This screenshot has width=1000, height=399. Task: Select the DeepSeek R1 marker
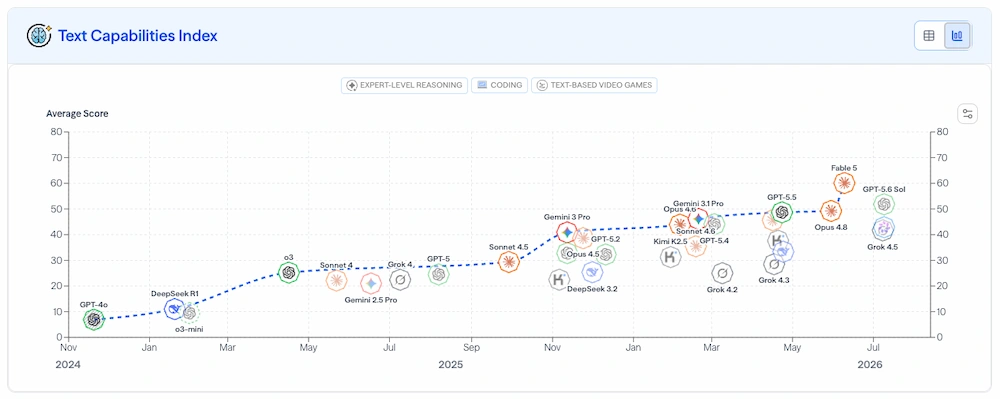pos(175,309)
